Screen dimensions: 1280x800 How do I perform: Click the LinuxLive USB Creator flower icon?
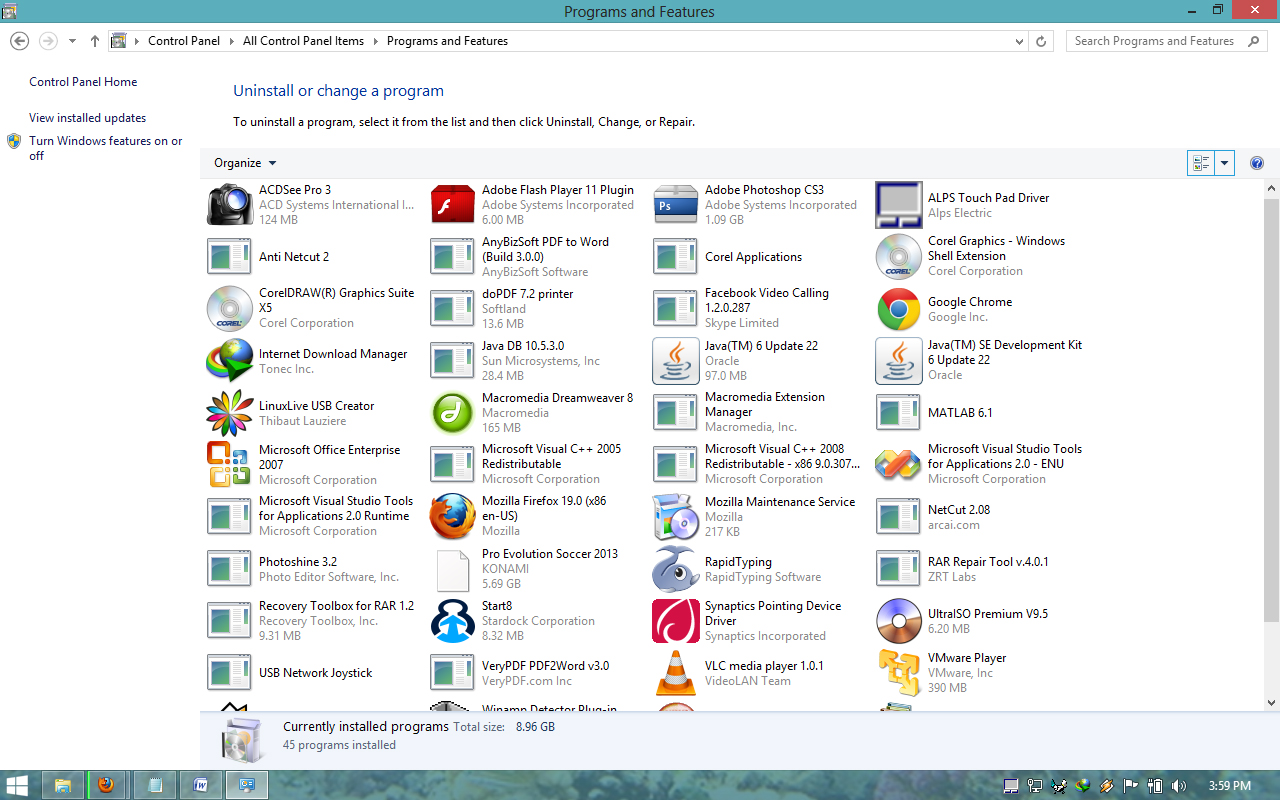coord(230,413)
